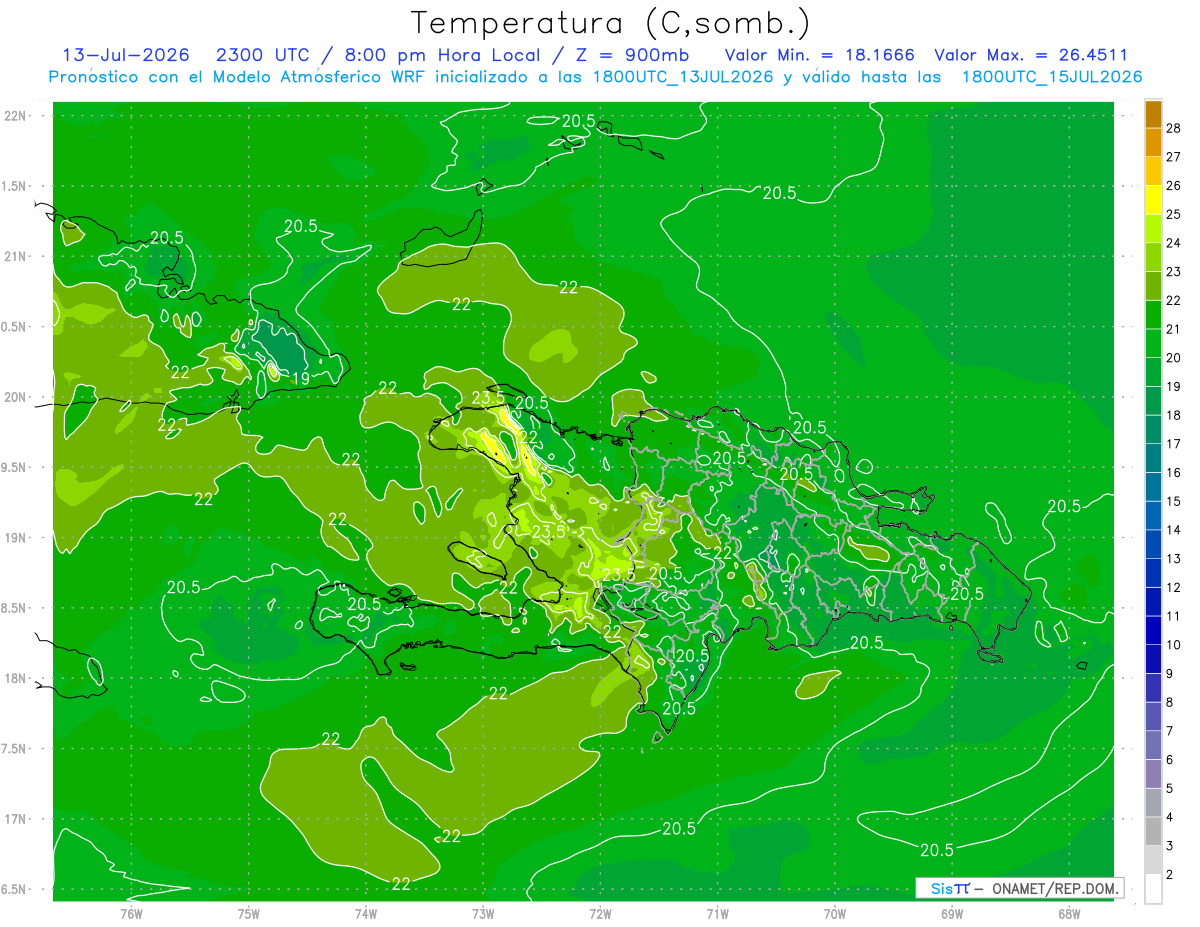Click the "73W" longitude axis label

(x=483, y=913)
